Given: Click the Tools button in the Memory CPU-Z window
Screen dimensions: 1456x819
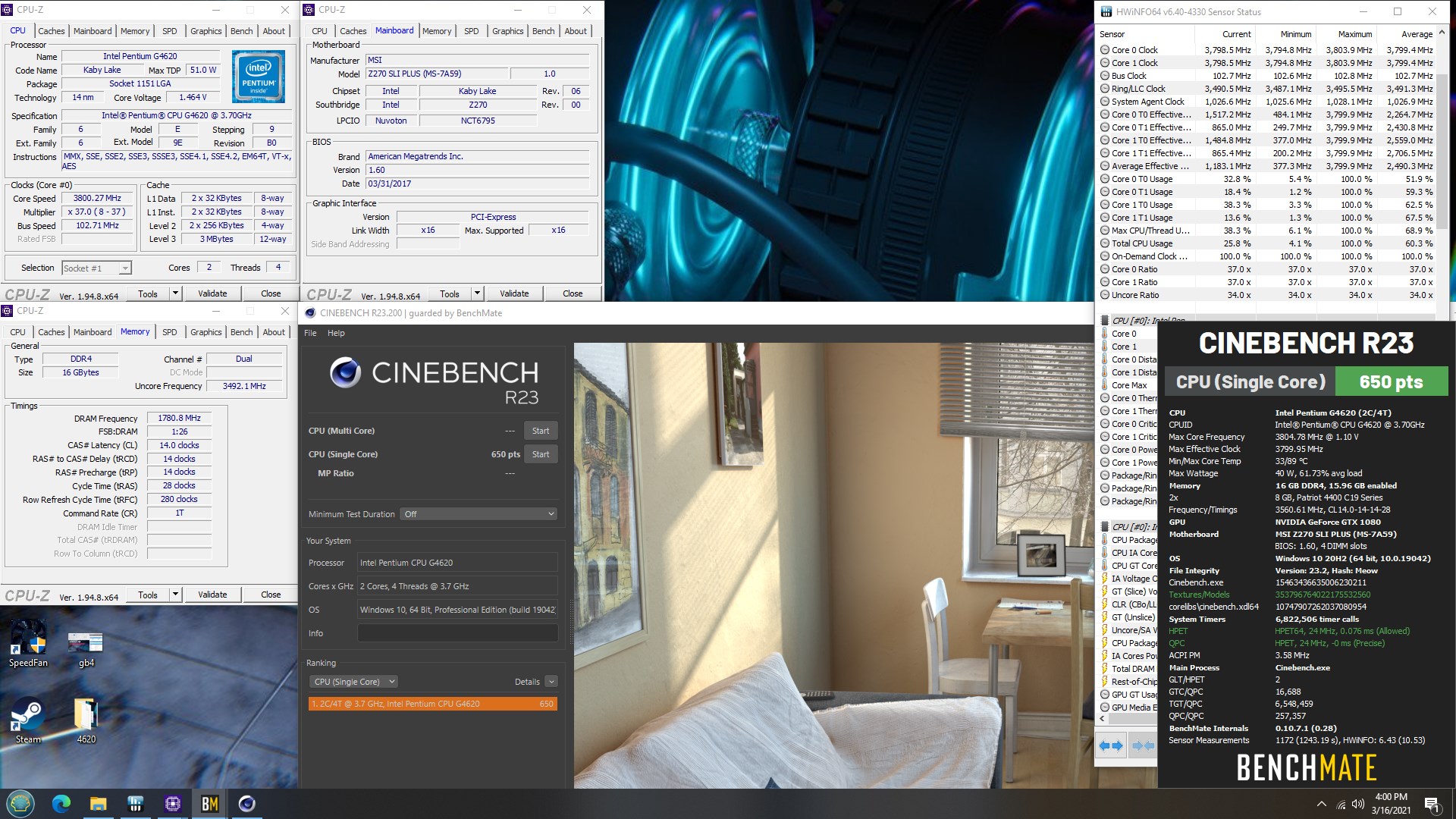Looking at the screenshot, I should (x=148, y=595).
